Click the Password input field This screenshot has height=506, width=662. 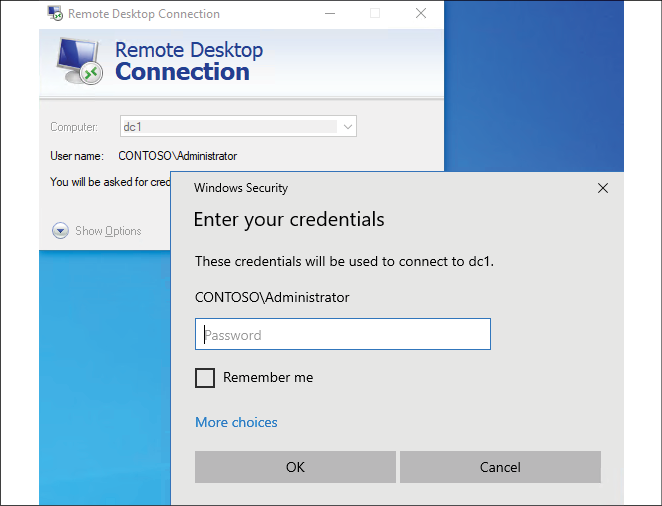pos(343,334)
